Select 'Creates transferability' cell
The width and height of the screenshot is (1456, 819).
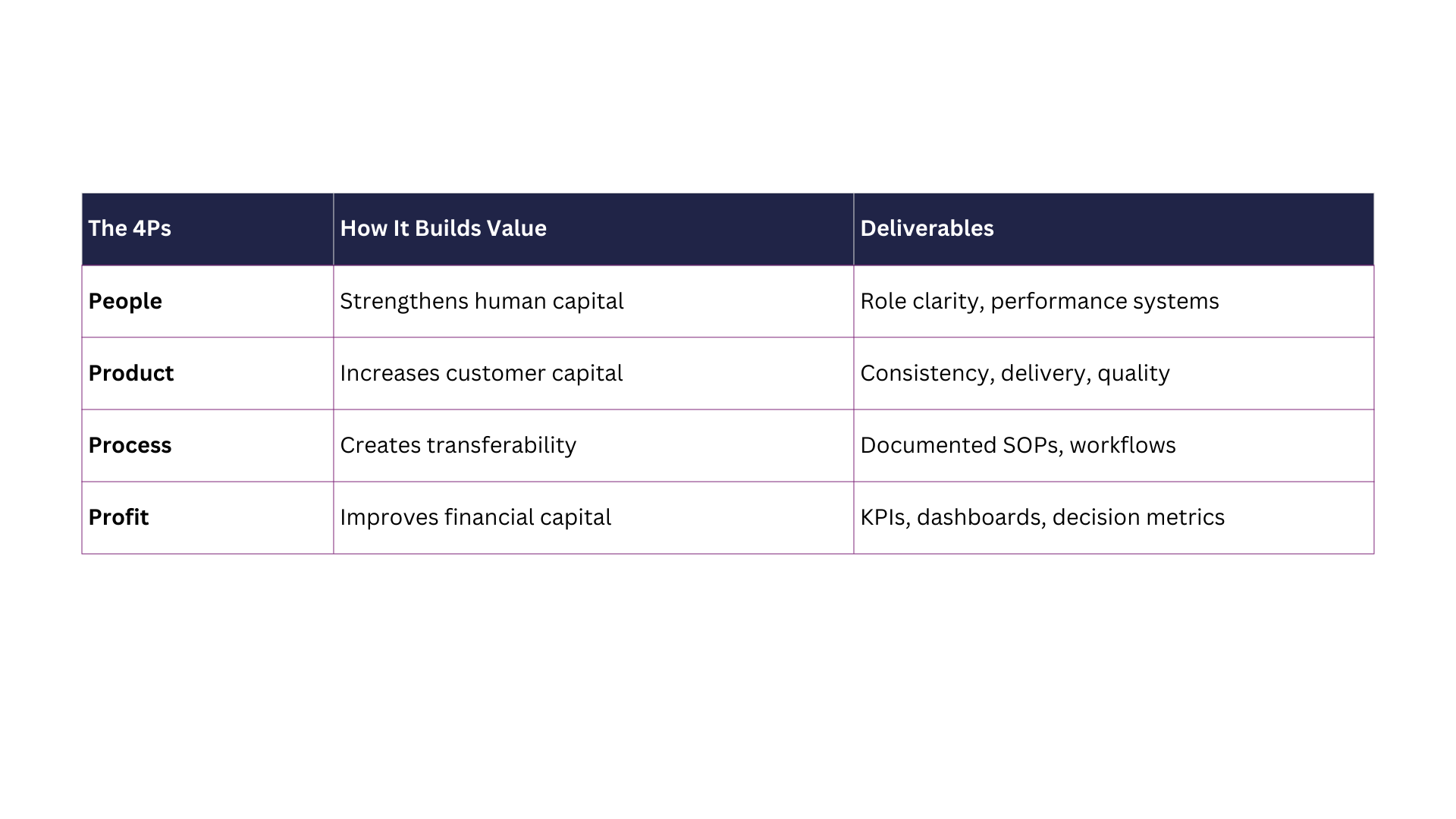point(594,445)
